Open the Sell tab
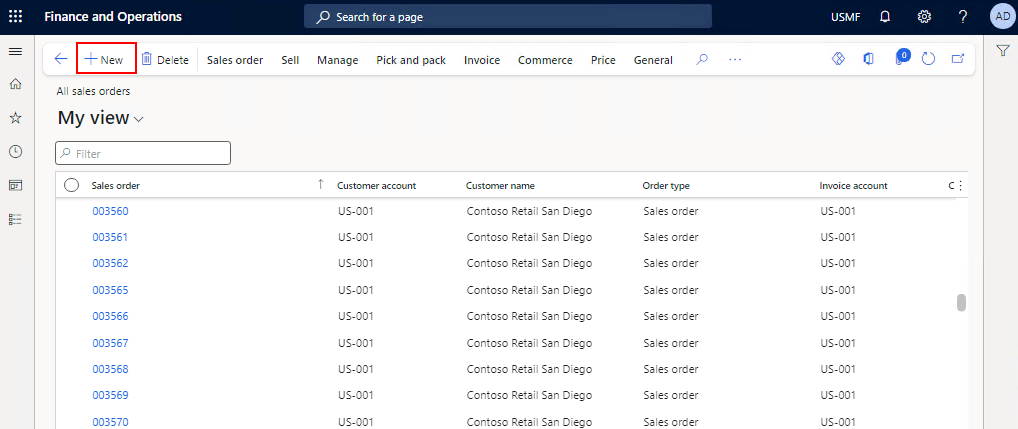Viewport: 1018px width, 429px height. (x=290, y=60)
